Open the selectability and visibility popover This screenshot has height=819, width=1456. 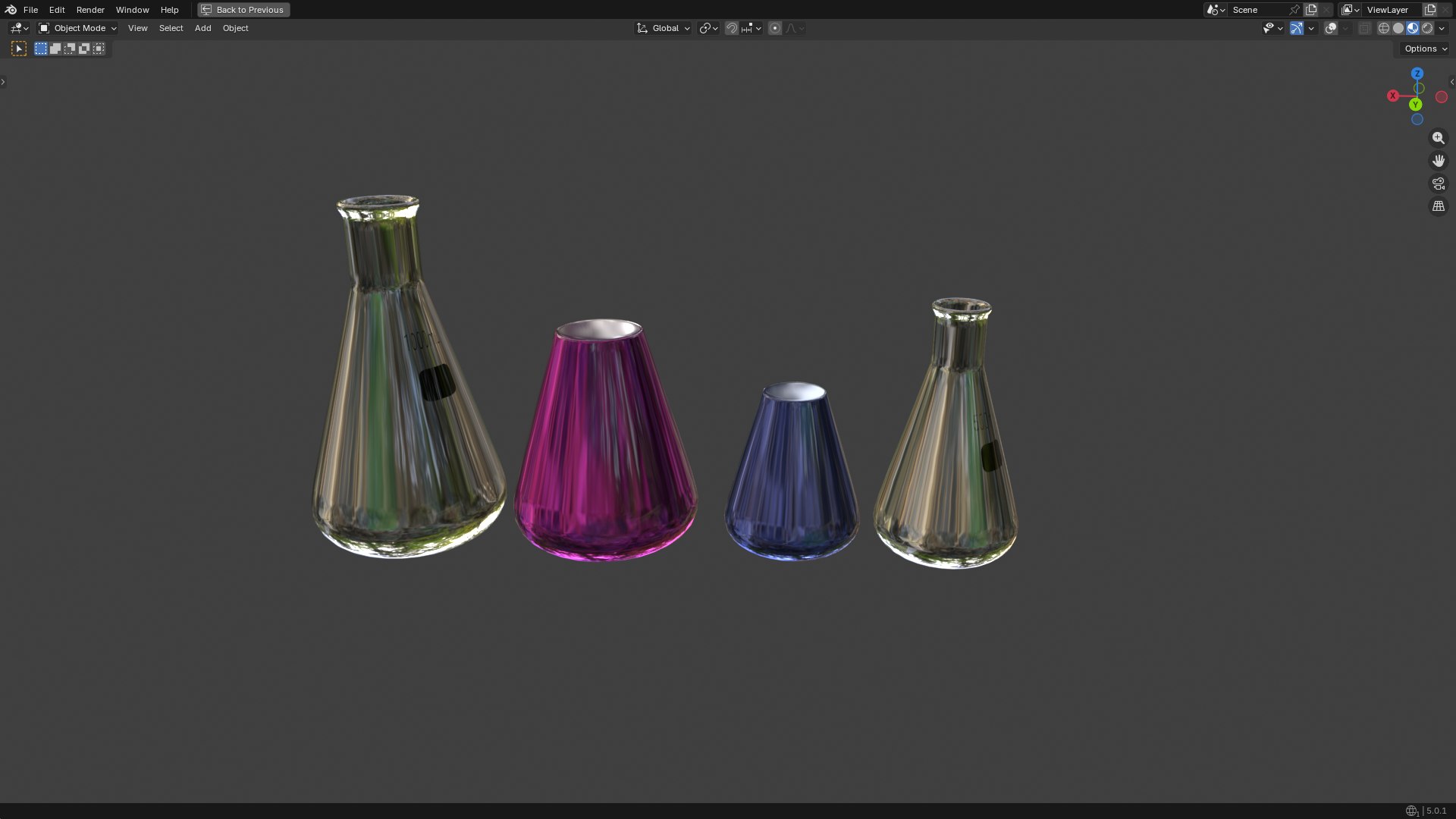[1272, 28]
